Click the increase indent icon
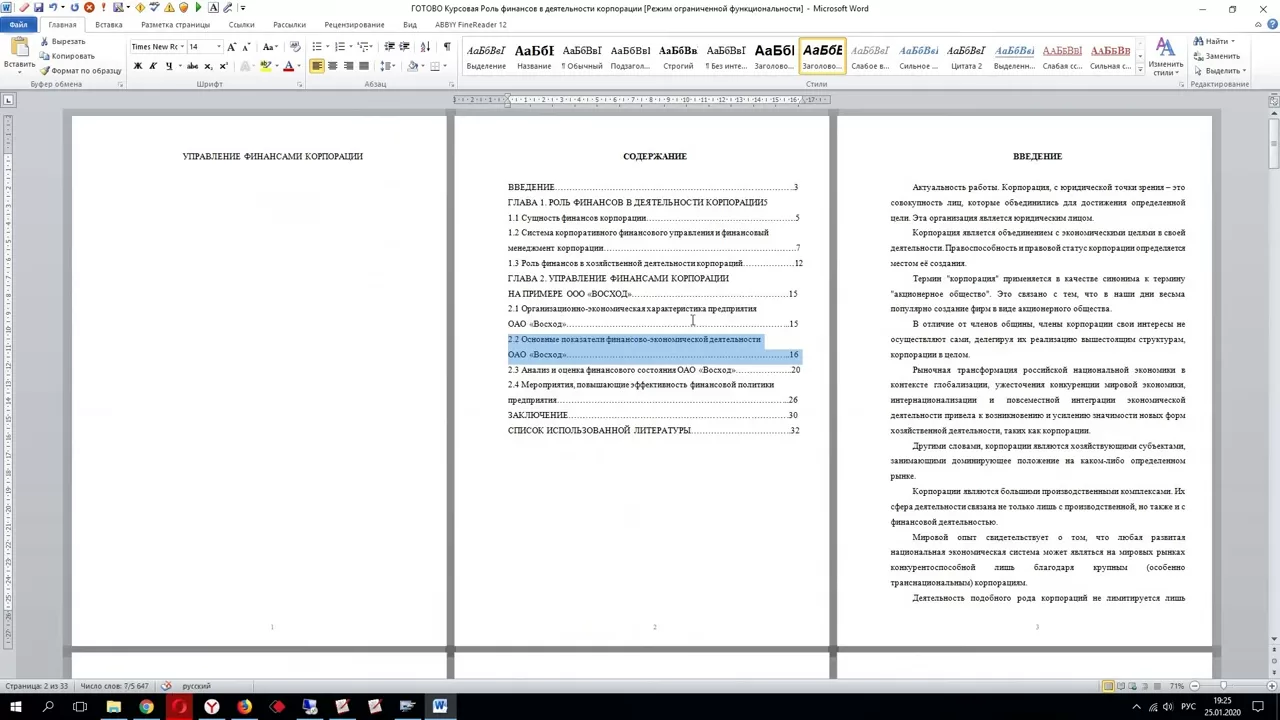 (404, 47)
